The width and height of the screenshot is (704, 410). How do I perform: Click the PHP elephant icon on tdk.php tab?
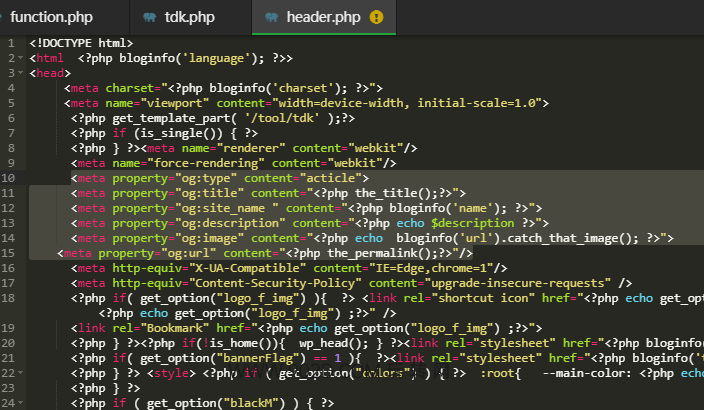pos(149,16)
